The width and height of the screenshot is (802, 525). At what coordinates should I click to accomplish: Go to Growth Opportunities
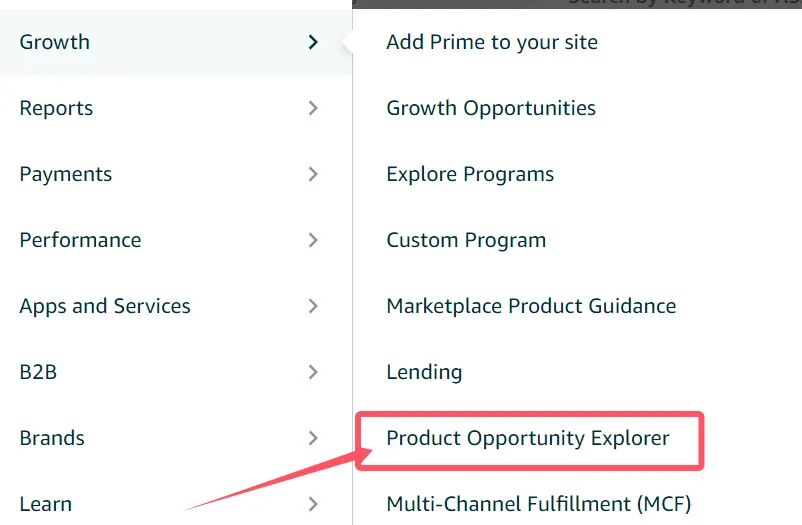point(491,108)
